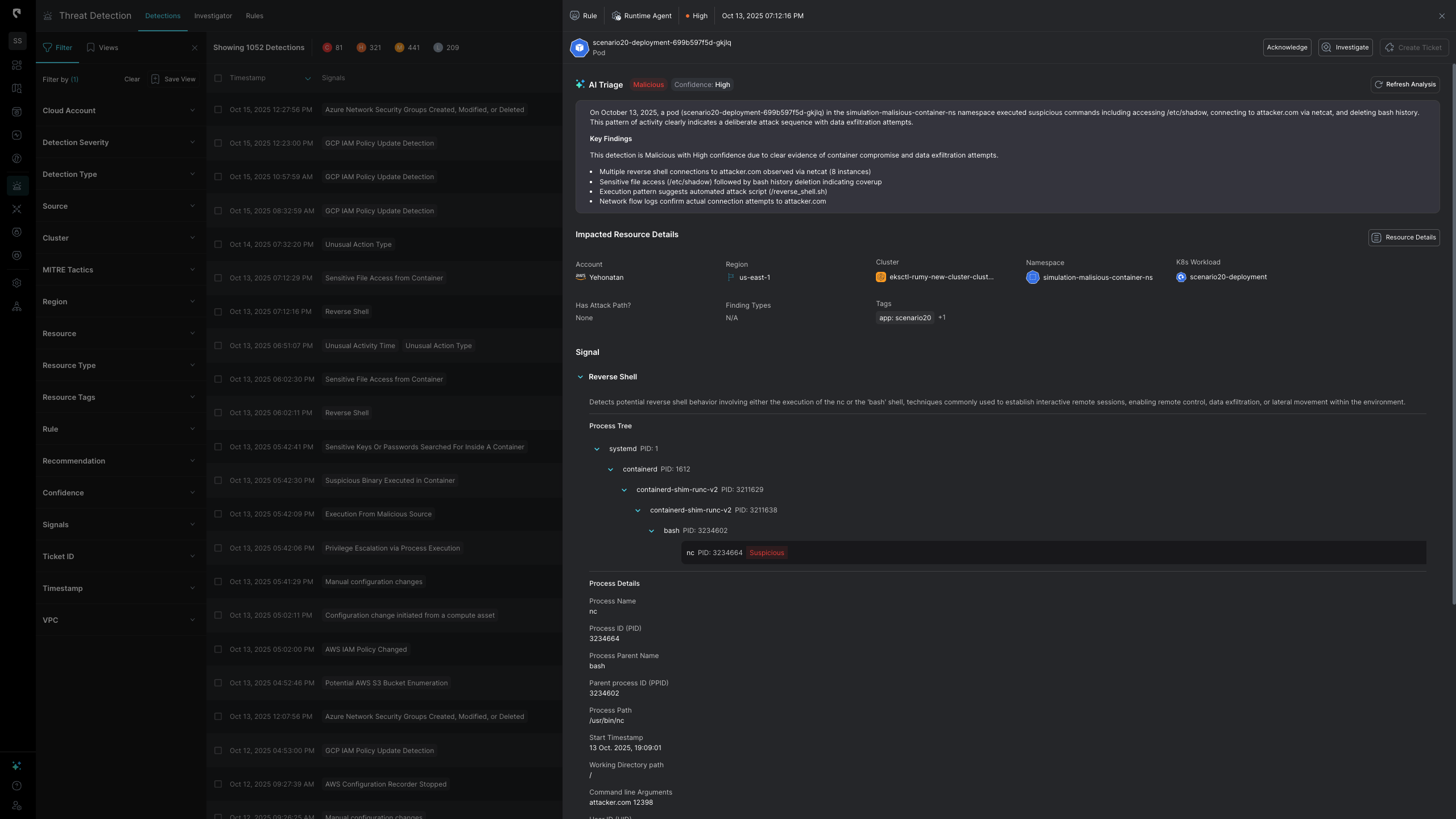
Task: Click the pod hexagon resource icon
Action: click(579, 48)
